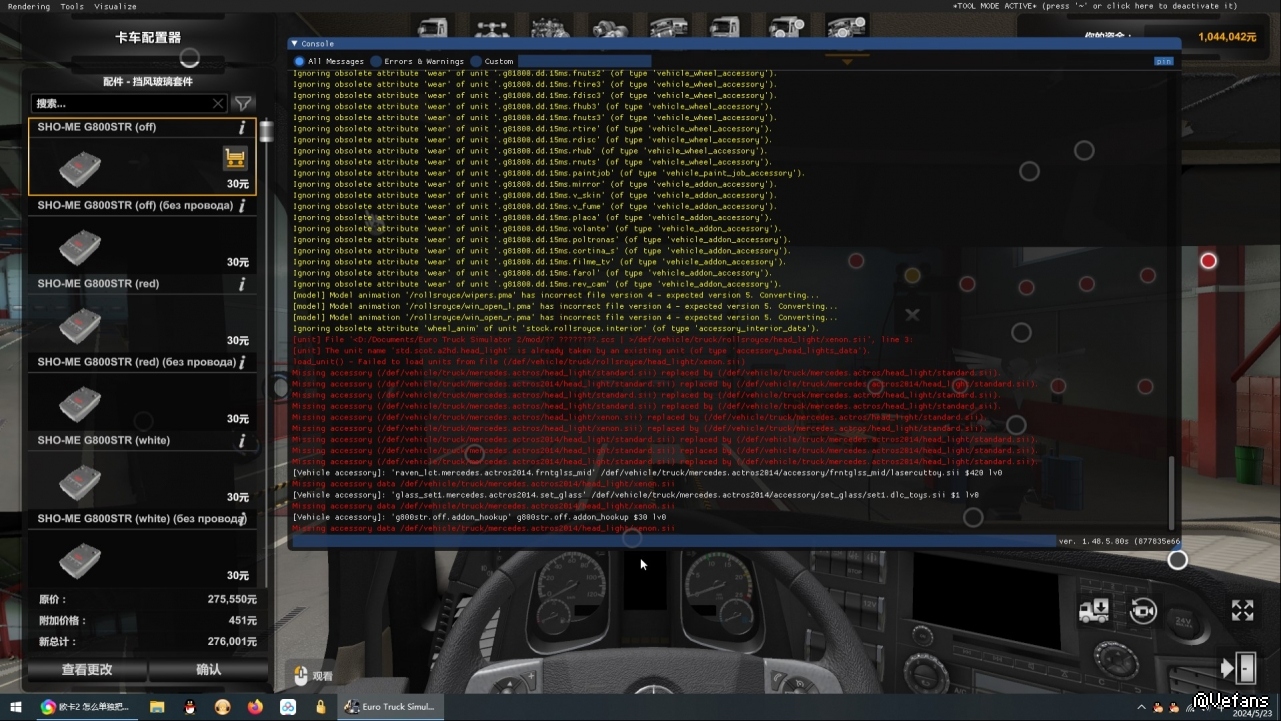The width and height of the screenshot is (1281, 721).
Task: Click the camera rotate view icon
Action: click(x=1143, y=610)
